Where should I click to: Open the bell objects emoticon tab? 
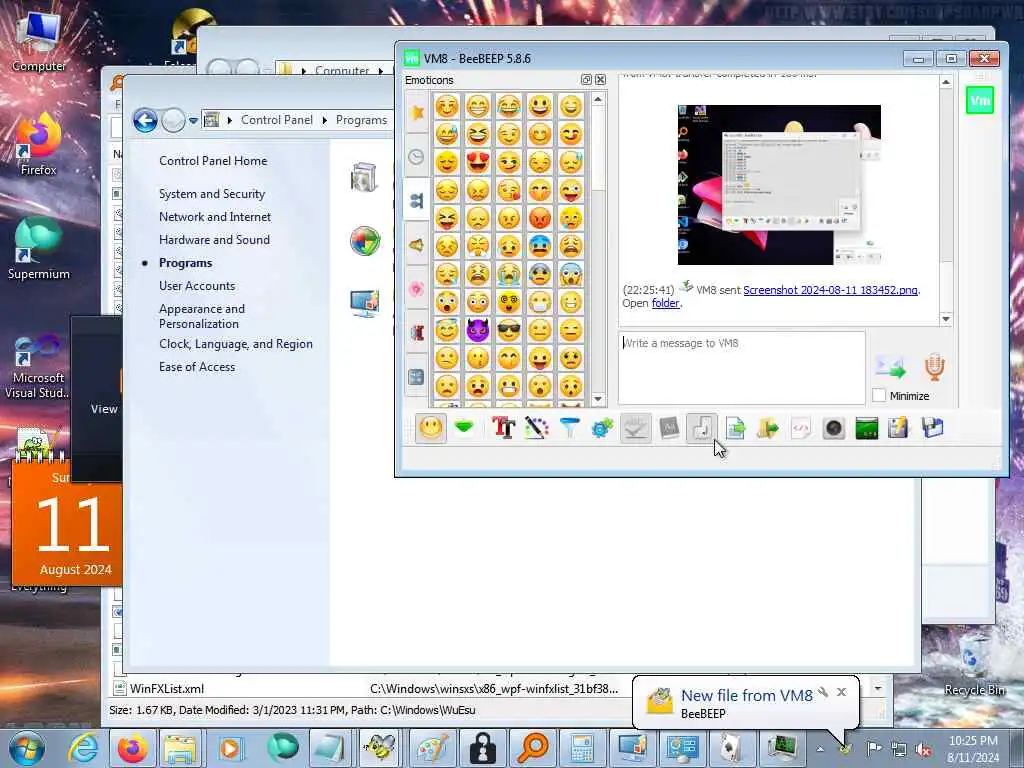tap(417, 246)
